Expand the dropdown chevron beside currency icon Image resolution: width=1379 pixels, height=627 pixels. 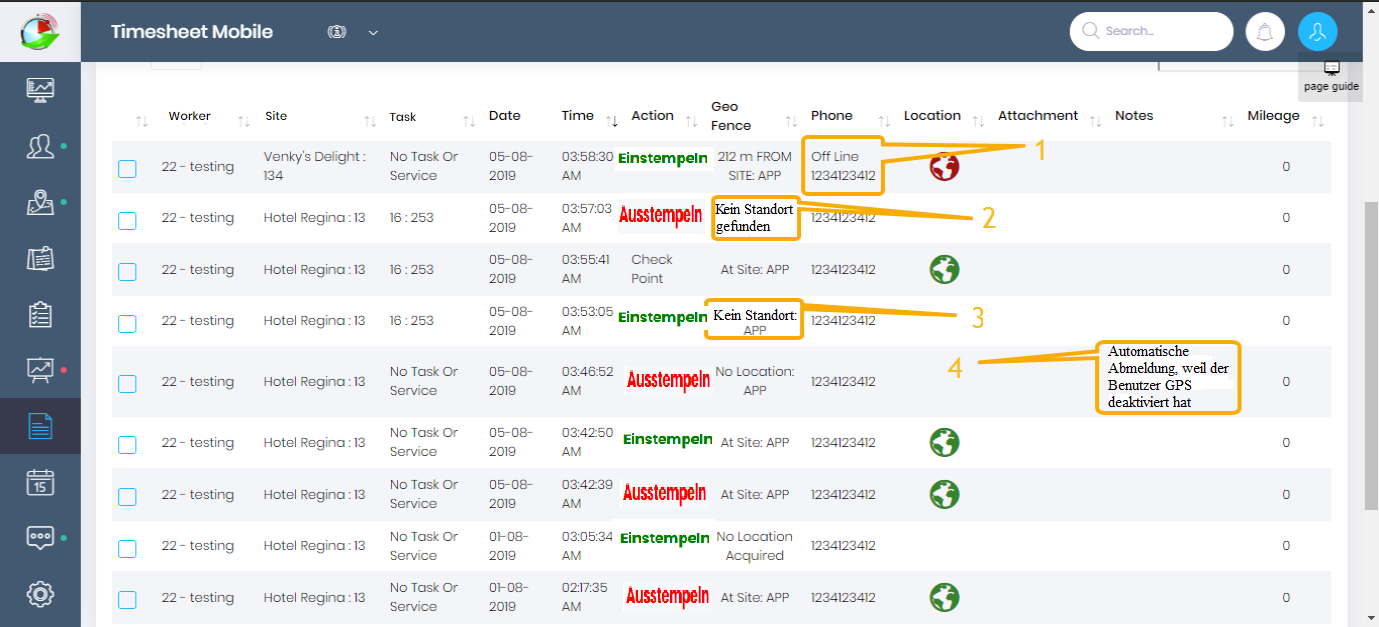tap(373, 32)
